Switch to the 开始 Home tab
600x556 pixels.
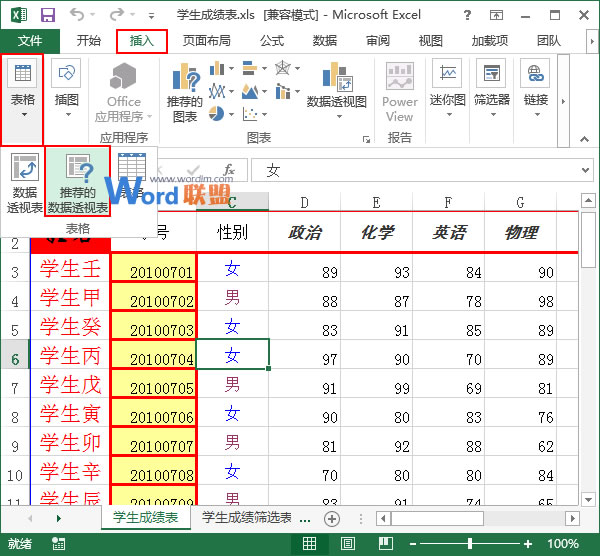tap(88, 41)
